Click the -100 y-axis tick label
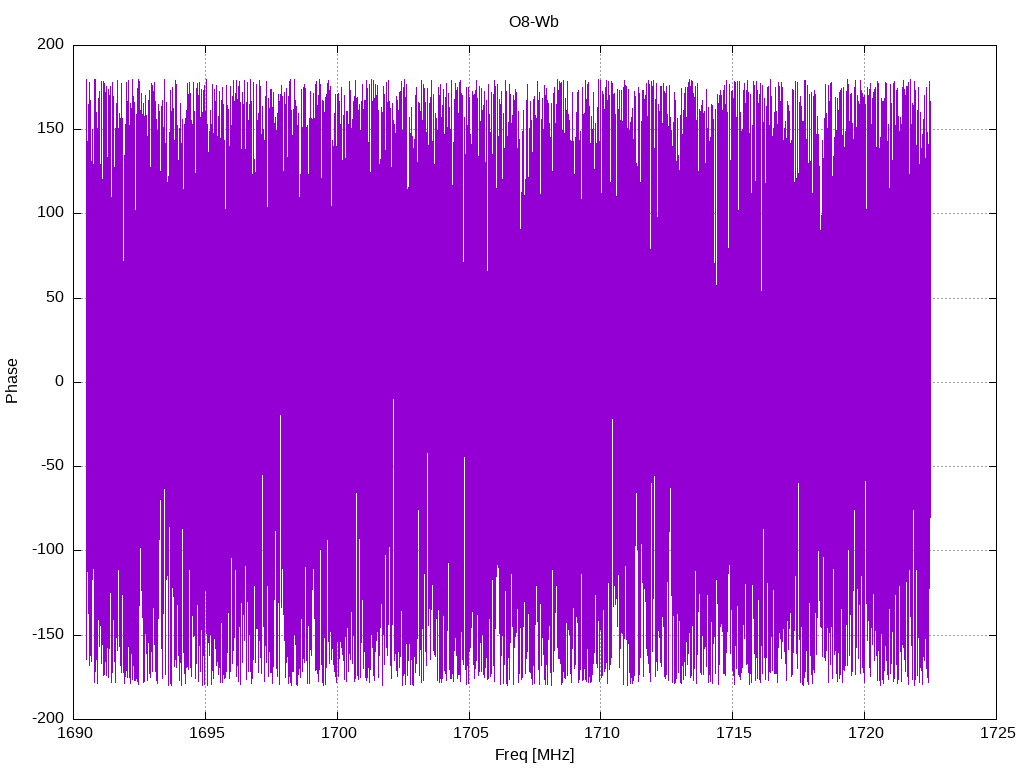Viewport: 1024px width, 768px height. 48,549
